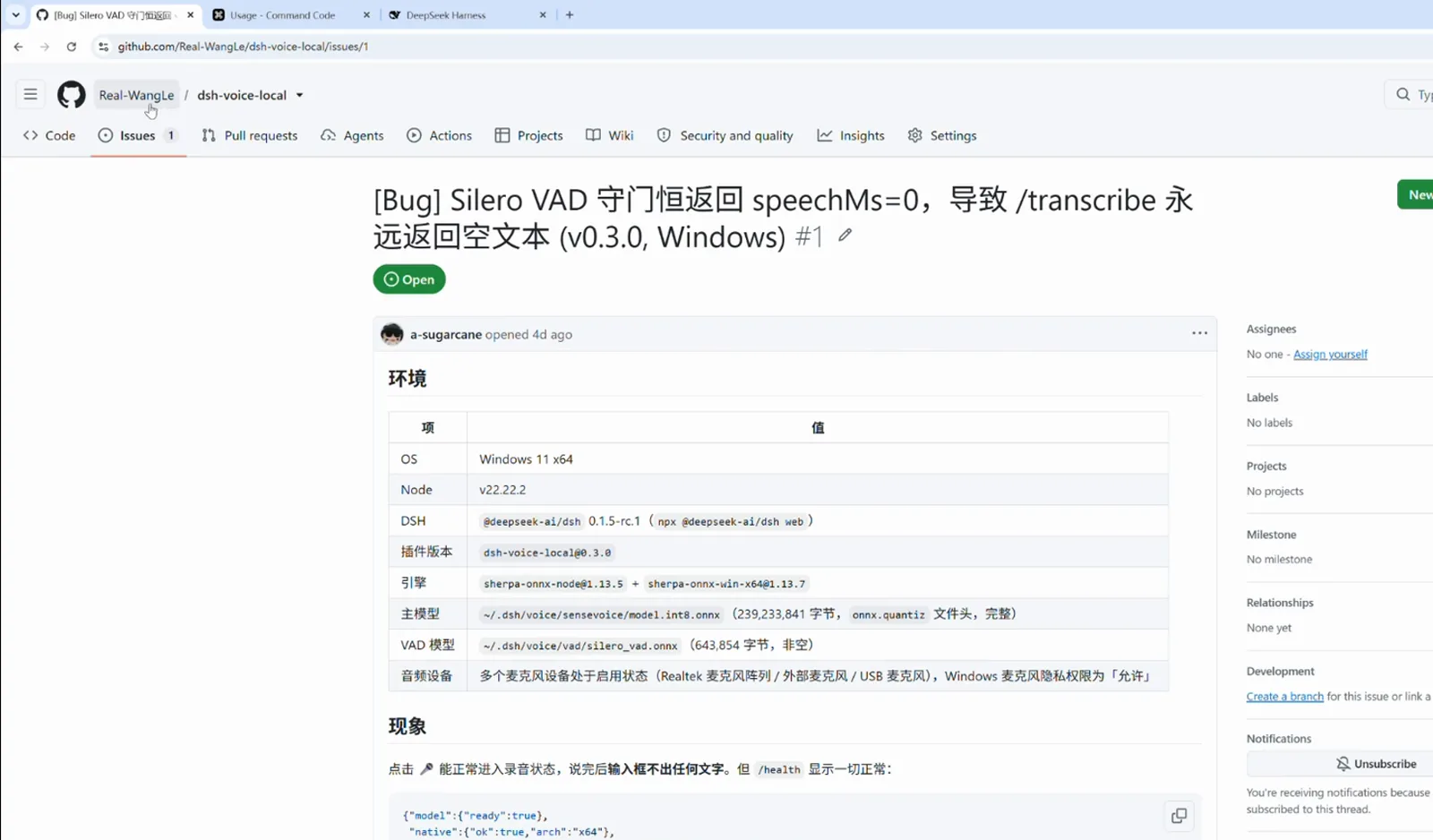Click the 'dsh-voice-local@0.3.0' code text
1433x840 pixels.
(547, 553)
